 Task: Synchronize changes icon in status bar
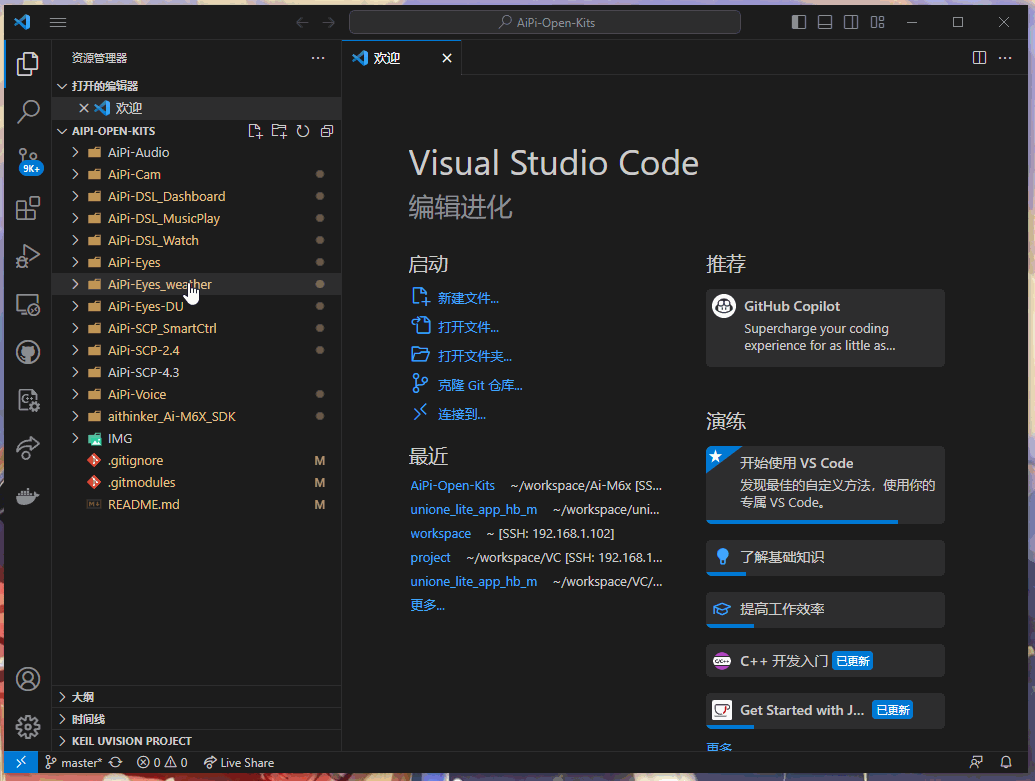(x=116, y=763)
